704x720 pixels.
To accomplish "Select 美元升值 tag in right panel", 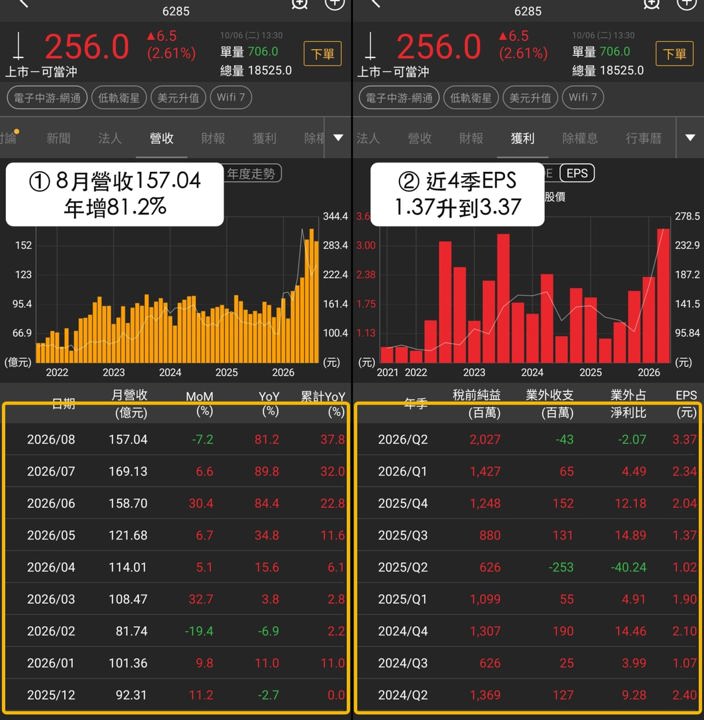I will coord(530,98).
